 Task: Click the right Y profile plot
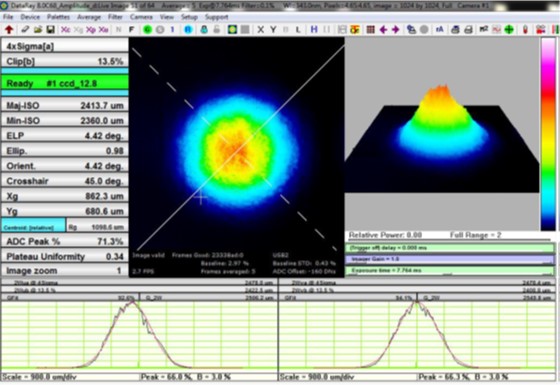click(x=417, y=335)
